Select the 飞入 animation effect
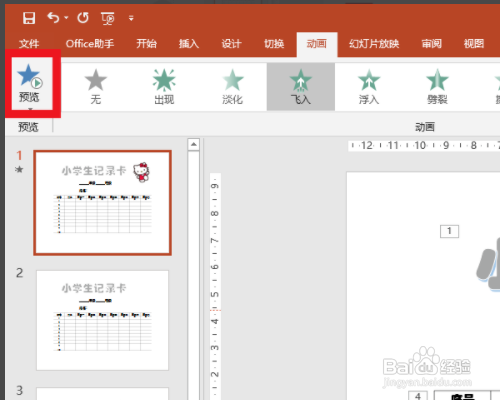The height and width of the screenshot is (400, 500). click(301, 87)
